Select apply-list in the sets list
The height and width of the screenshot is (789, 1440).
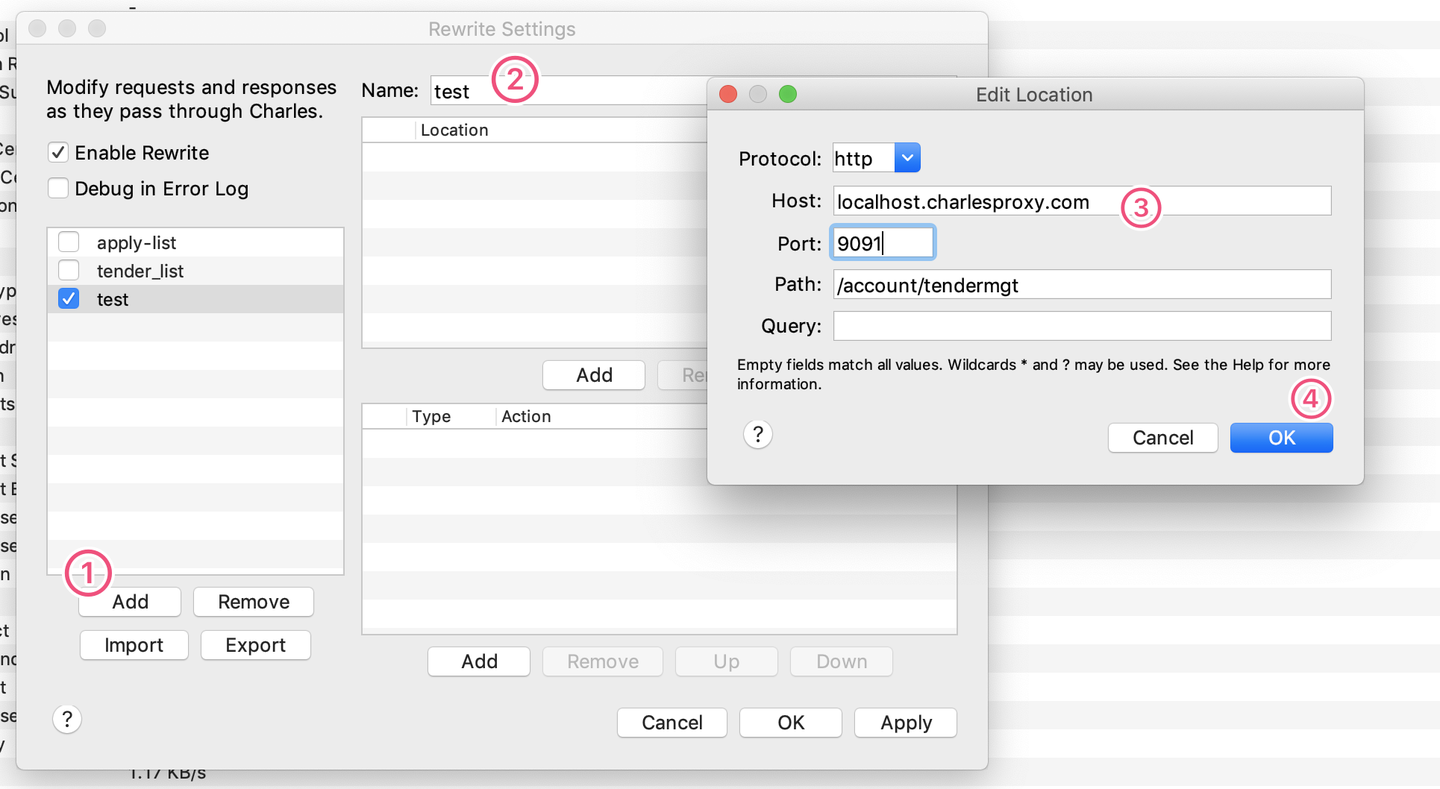click(x=196, y=243)
